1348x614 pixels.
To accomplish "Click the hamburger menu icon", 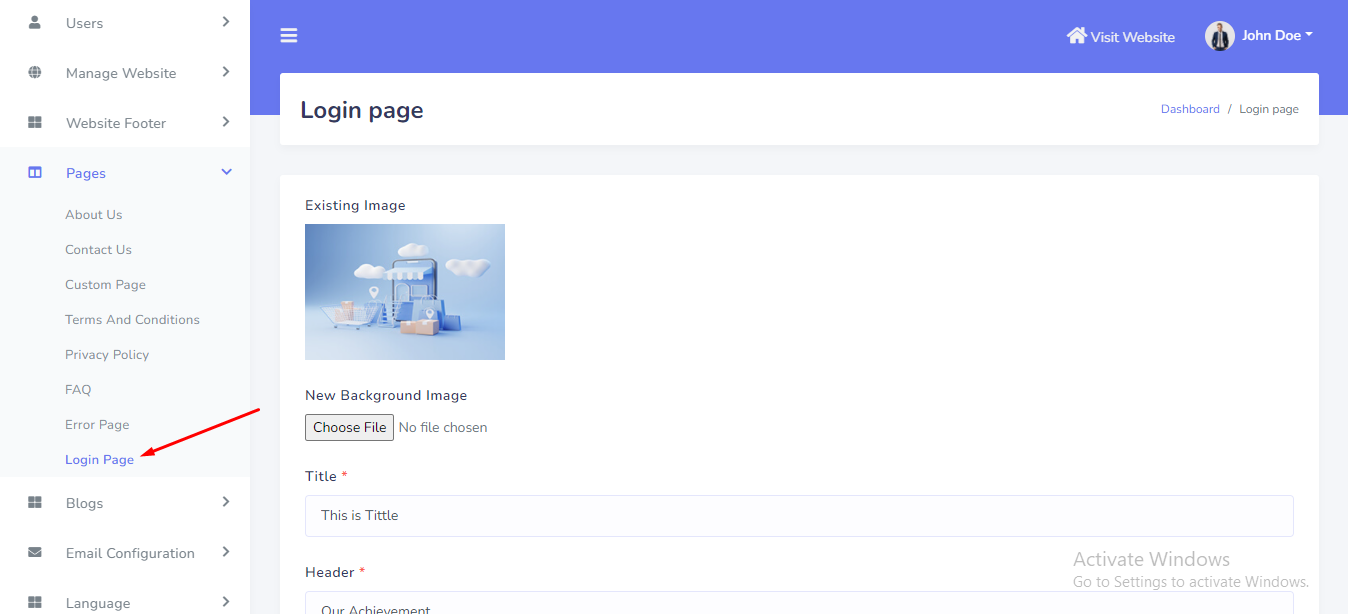I will click(x=289, y=36).
